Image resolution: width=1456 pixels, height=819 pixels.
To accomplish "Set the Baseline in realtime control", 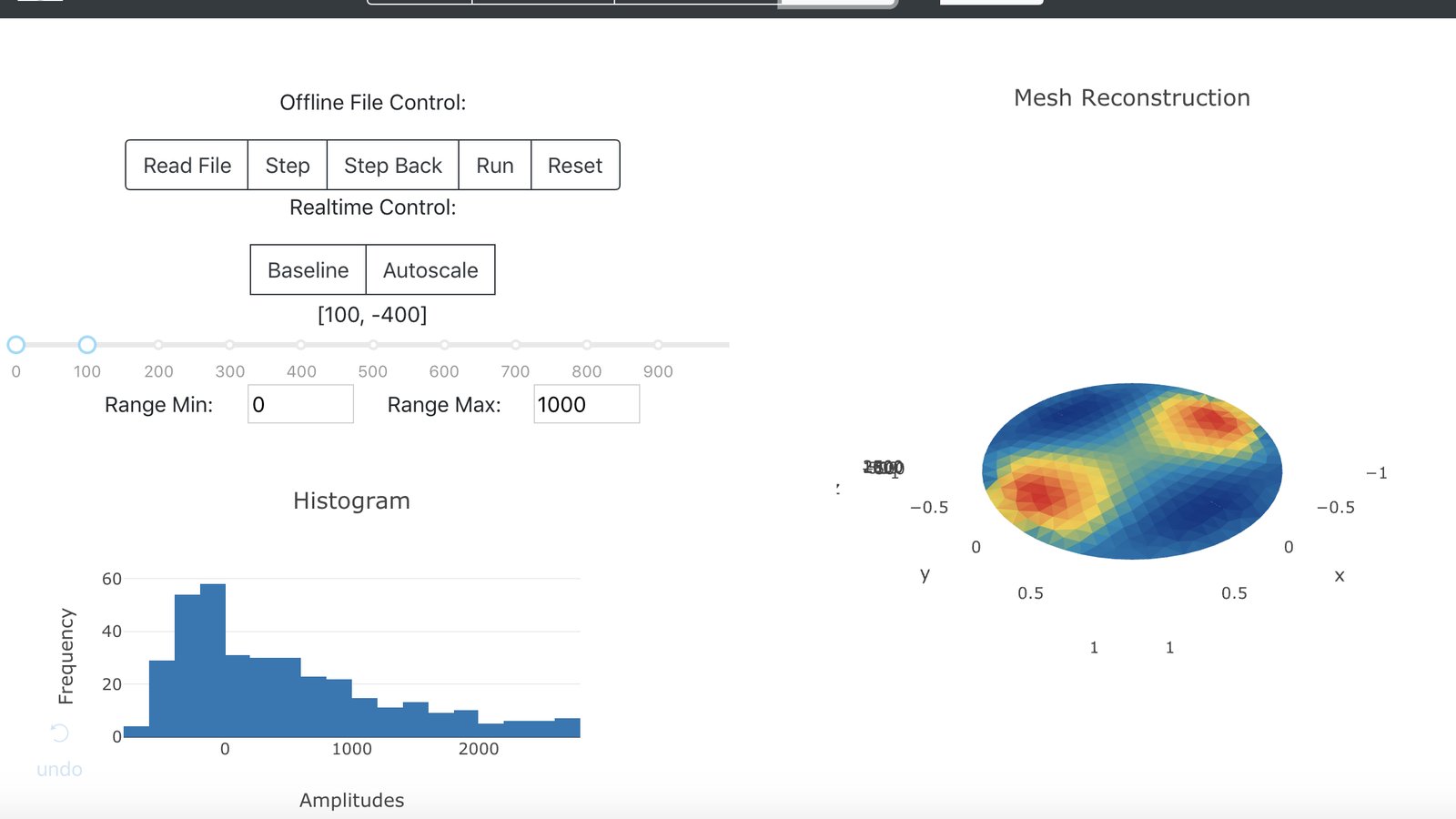I will [308, 269].
